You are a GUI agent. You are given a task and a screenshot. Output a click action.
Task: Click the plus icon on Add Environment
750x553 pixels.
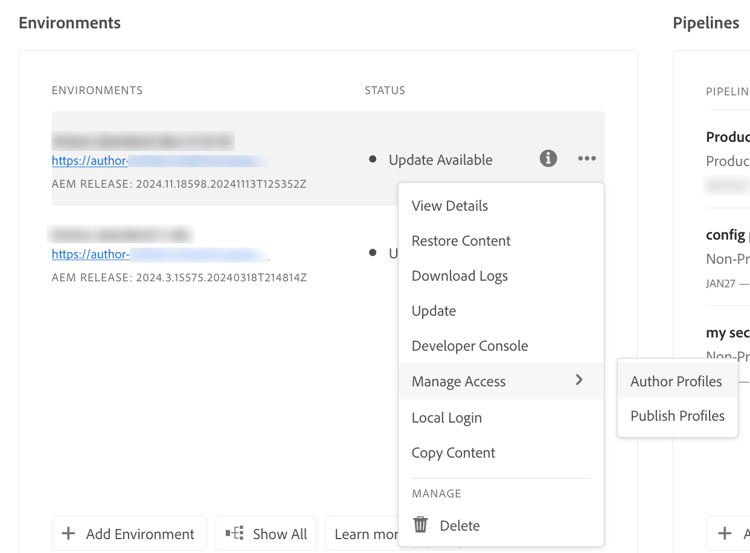point(68,534)
